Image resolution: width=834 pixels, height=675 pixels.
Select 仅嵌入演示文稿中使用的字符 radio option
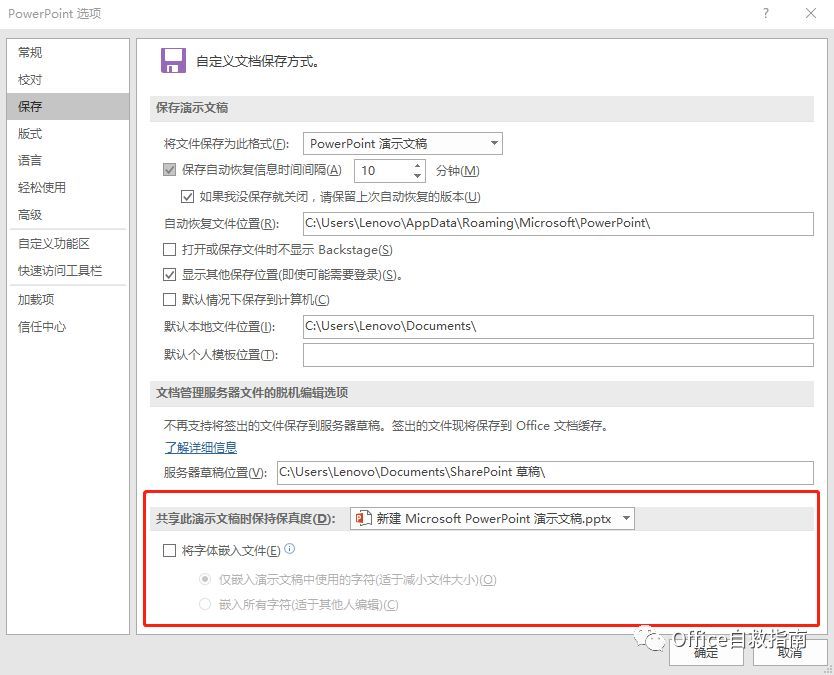pyautogui.click(x=205, y=579)
